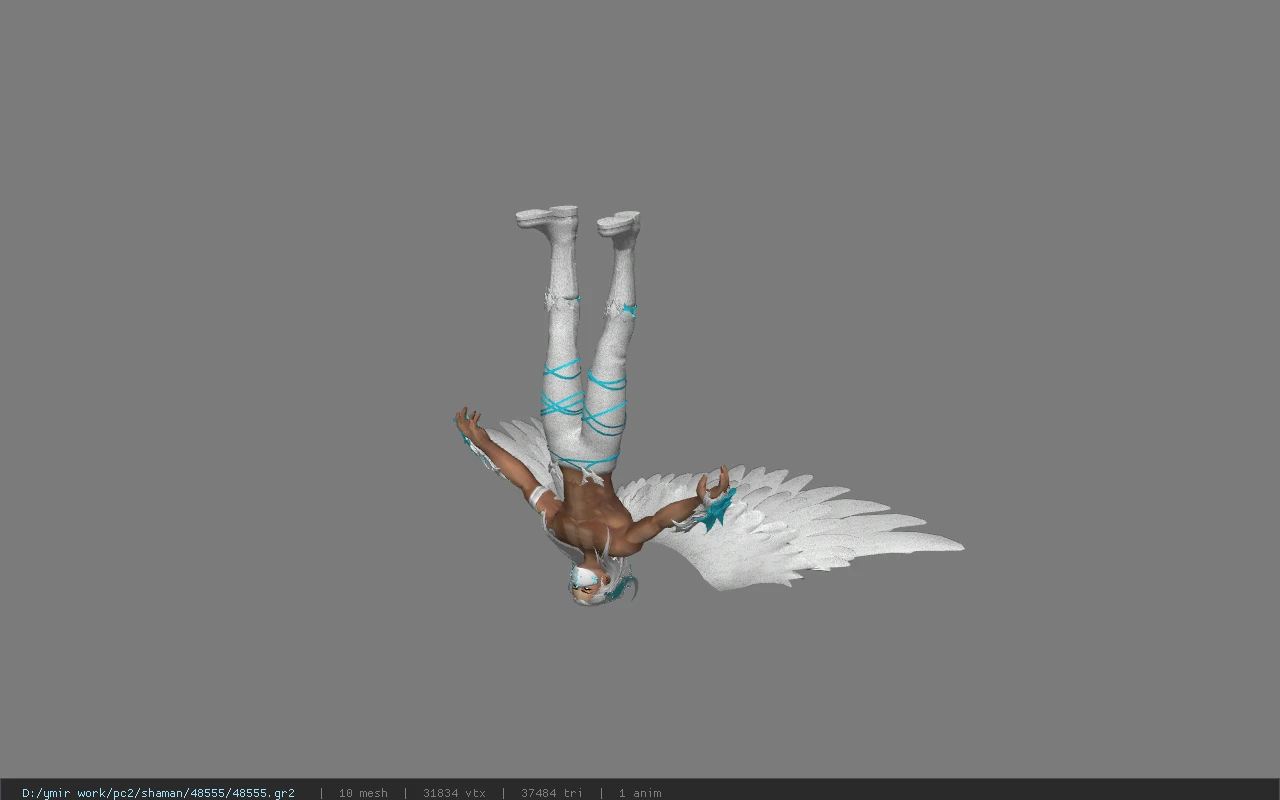1280x800 pixels.
Task: Click the '37484 tri' status entry
Action: click(551, 793)
